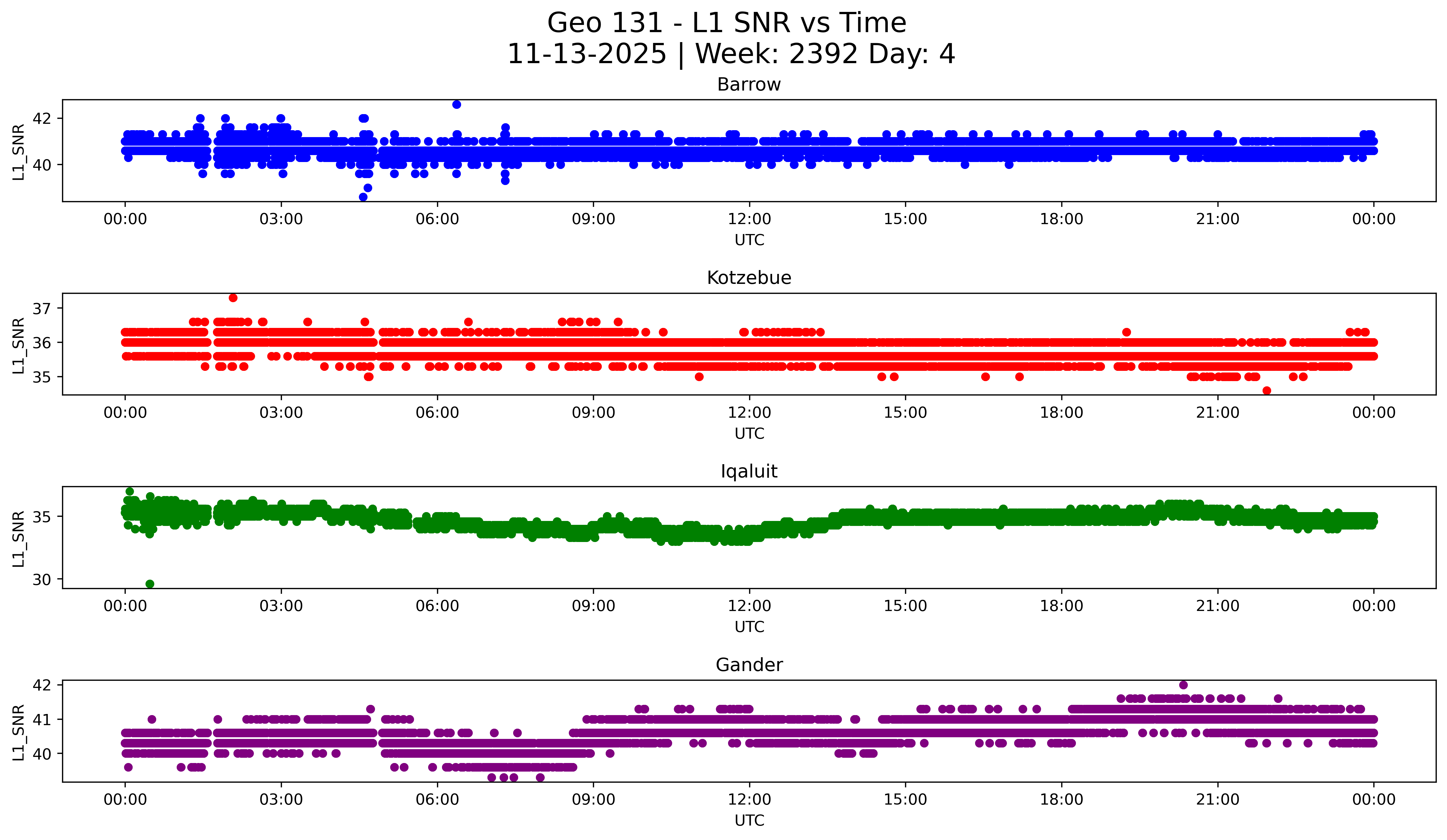Click the Iqaluit subplot title
1447x840 pixels.
749,471
